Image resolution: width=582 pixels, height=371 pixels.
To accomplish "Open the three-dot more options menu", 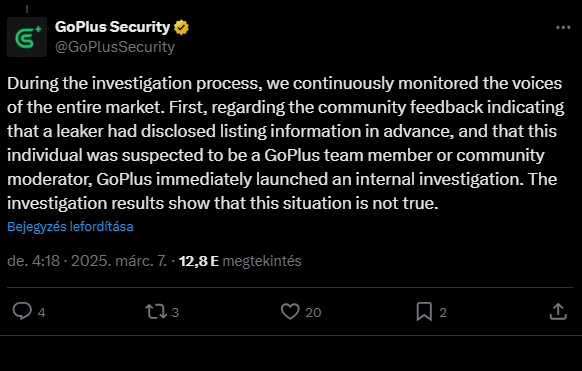I will (x=563, y=28).
